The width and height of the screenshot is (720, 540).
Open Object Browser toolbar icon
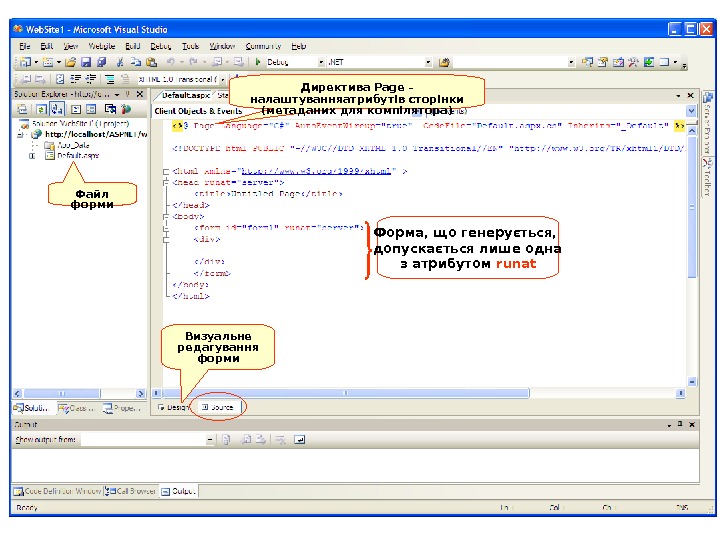tap(618, 62)
